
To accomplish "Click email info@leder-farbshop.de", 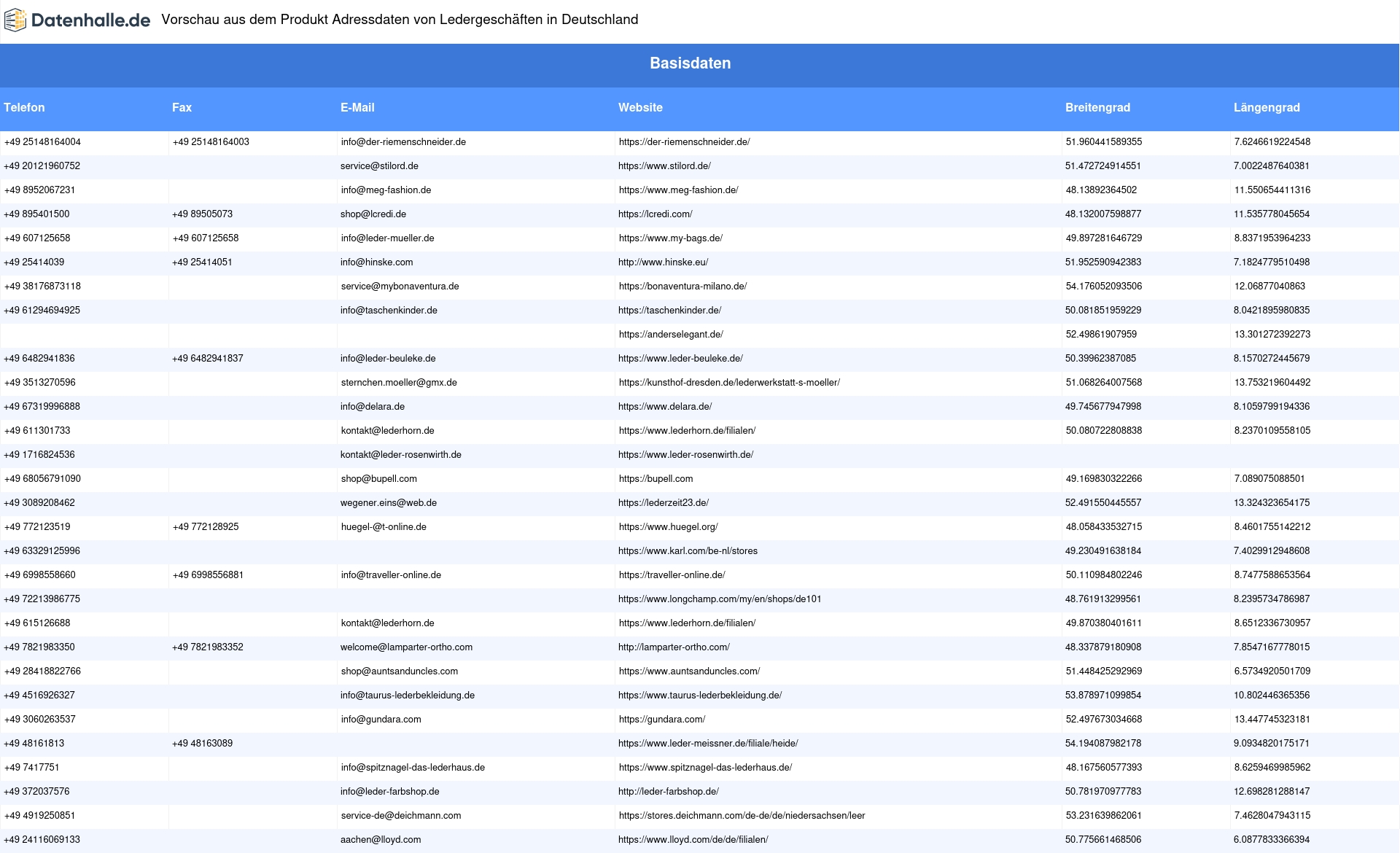I will pyautogui.click(x=389, y=792).
